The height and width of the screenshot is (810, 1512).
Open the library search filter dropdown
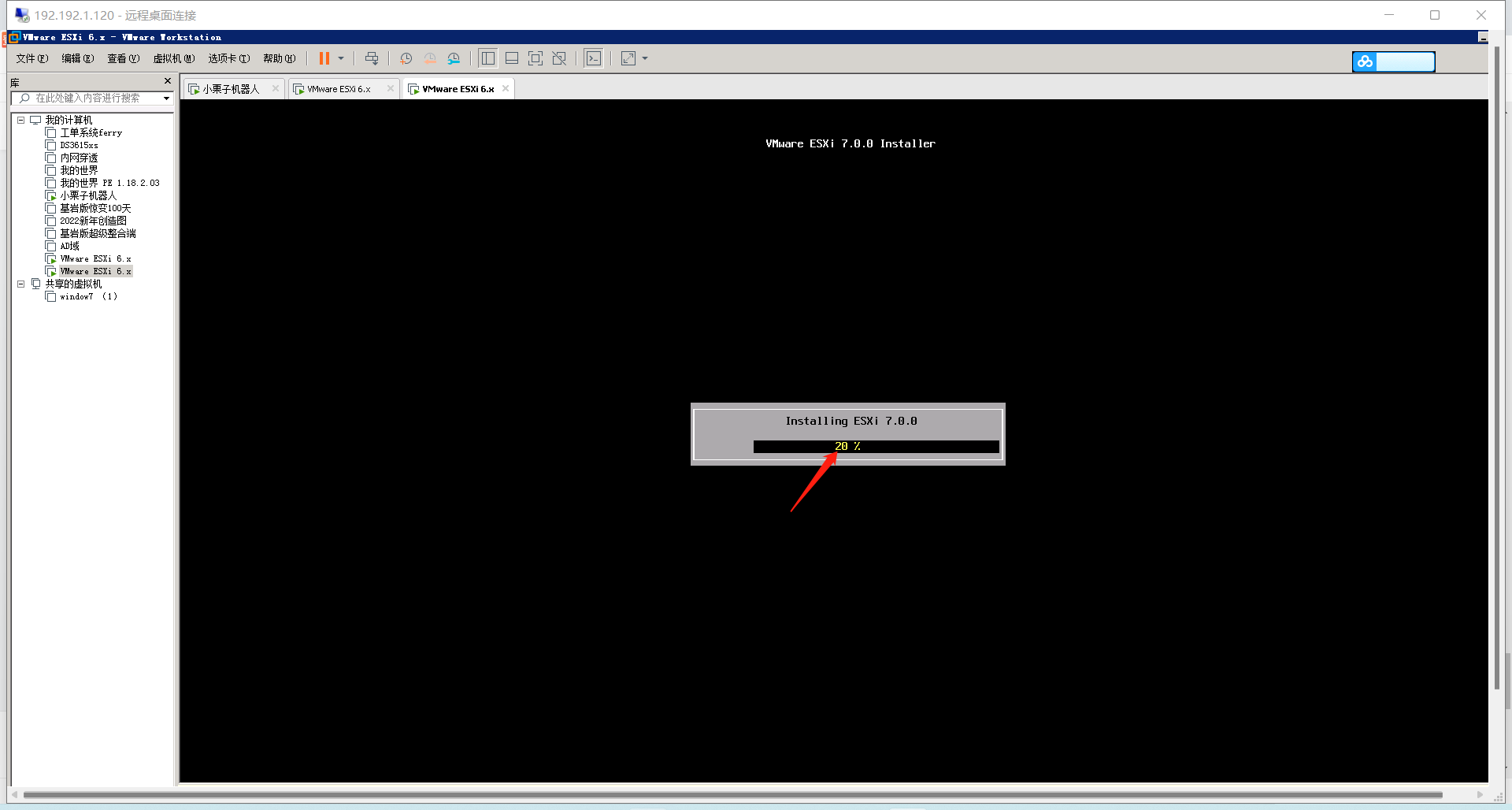[166, 98]
